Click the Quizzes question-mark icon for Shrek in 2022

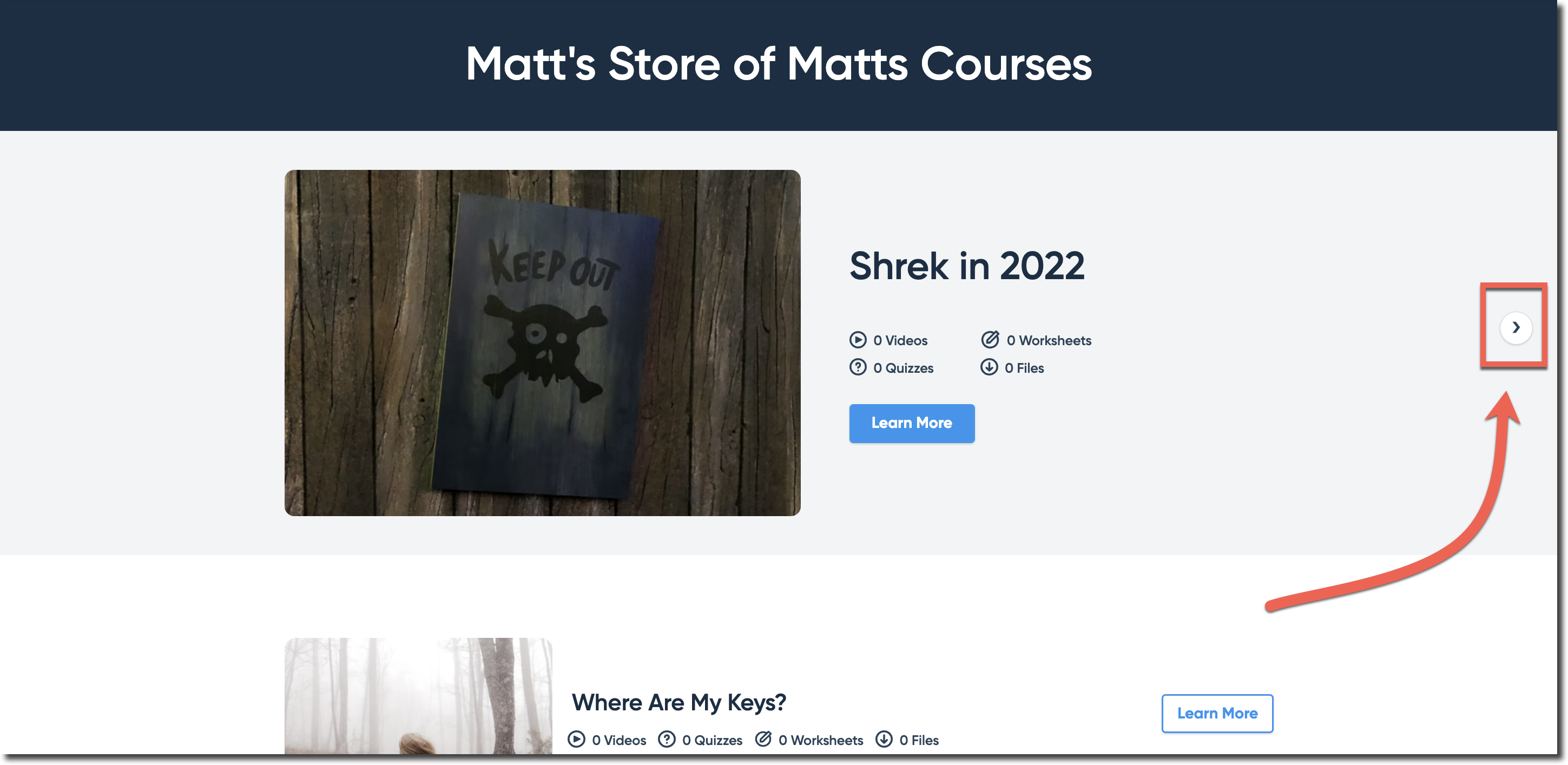[858, 367]
